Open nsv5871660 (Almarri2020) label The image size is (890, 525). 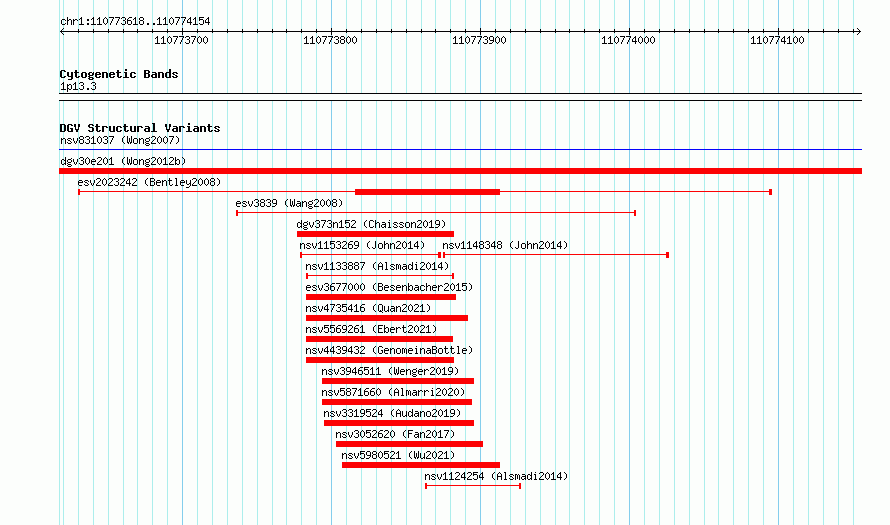[393, 392]
